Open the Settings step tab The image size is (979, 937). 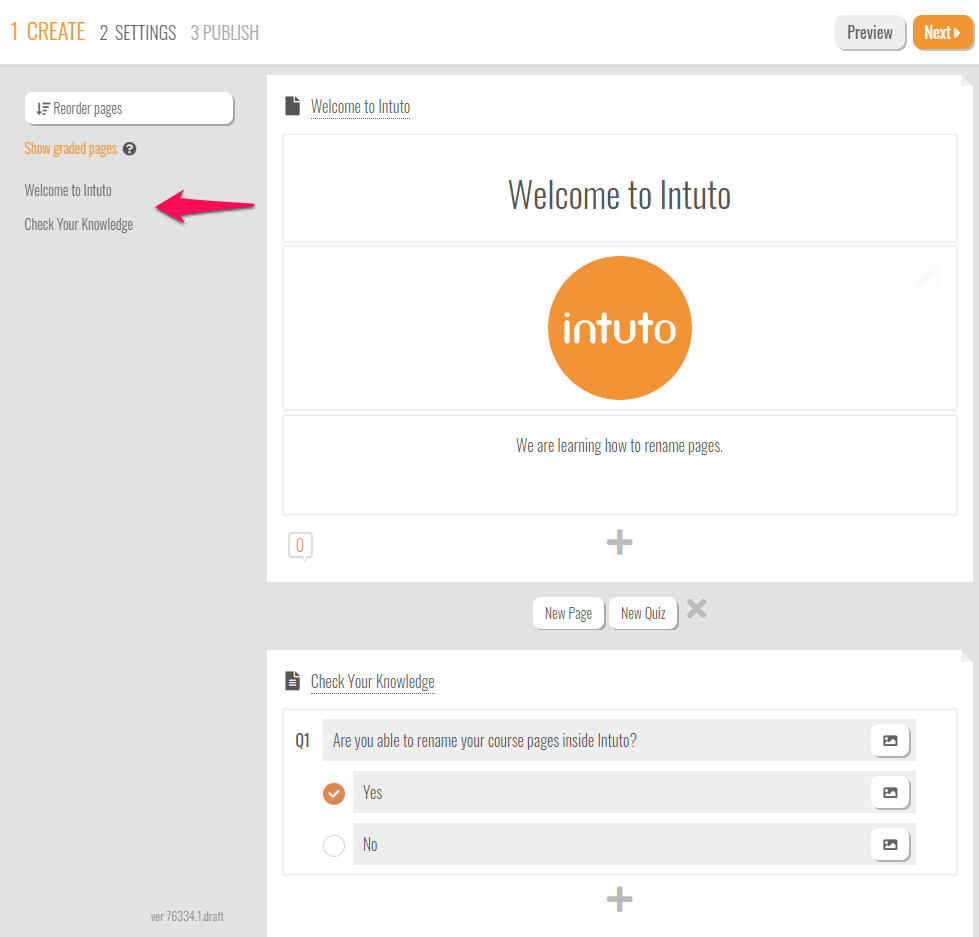(138, 33)
